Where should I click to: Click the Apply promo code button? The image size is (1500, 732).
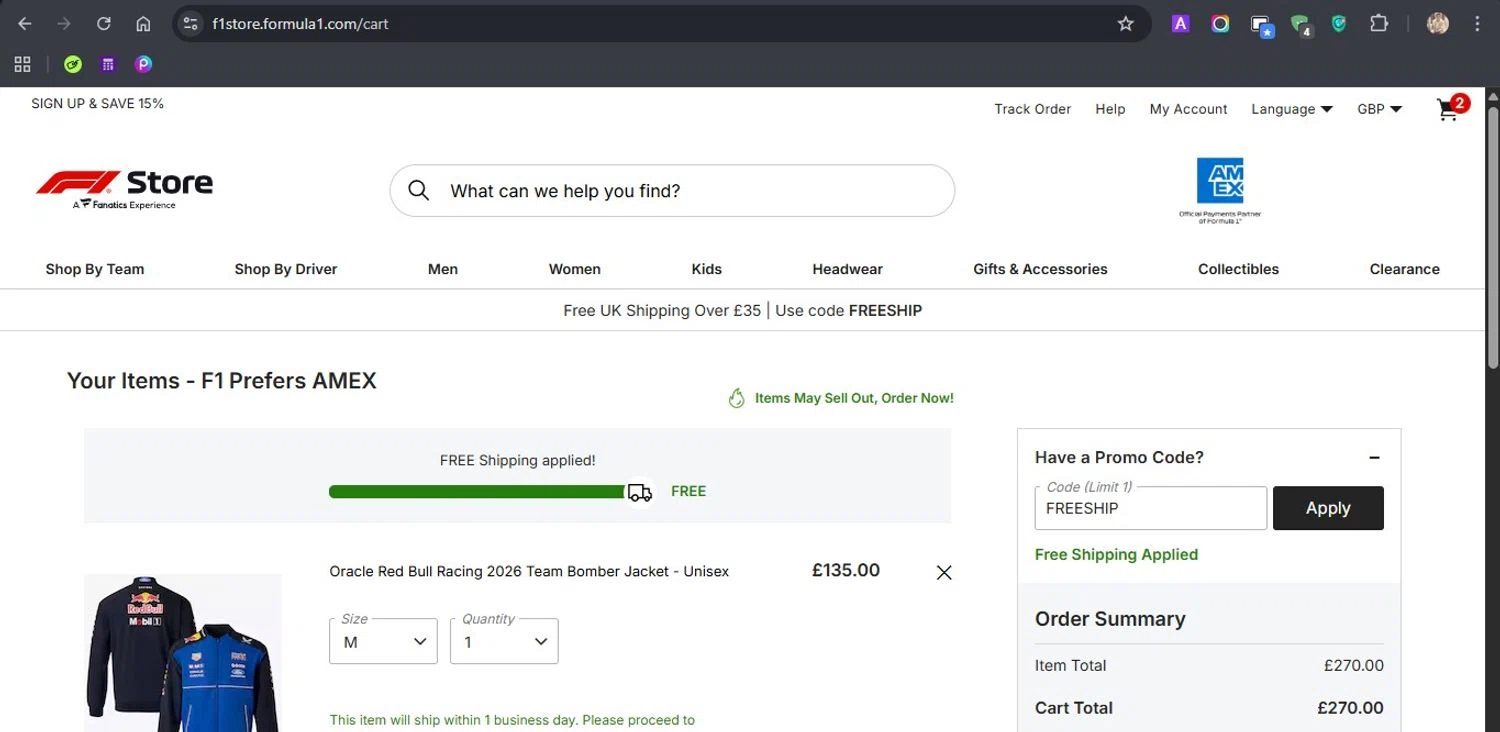[x=1328, y=508]
